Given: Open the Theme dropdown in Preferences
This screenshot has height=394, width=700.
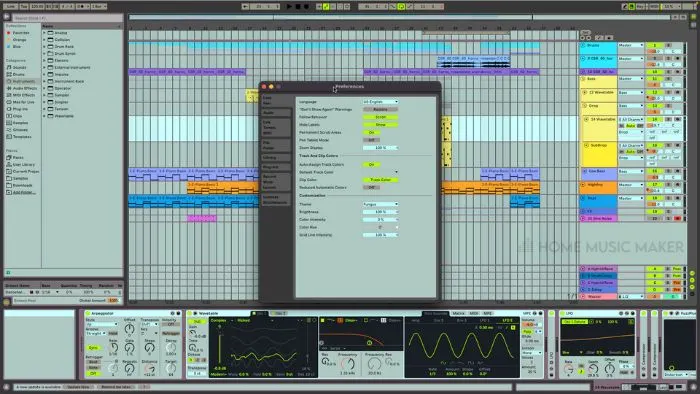Looking at the screenshot, I should 380,204.
